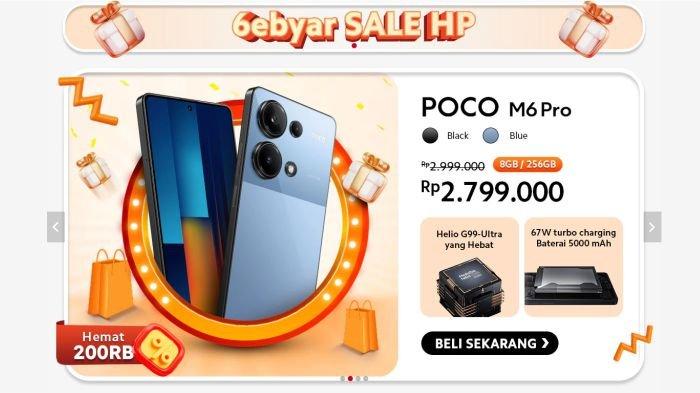Click the gift box left of banner title

pos(118,29)
